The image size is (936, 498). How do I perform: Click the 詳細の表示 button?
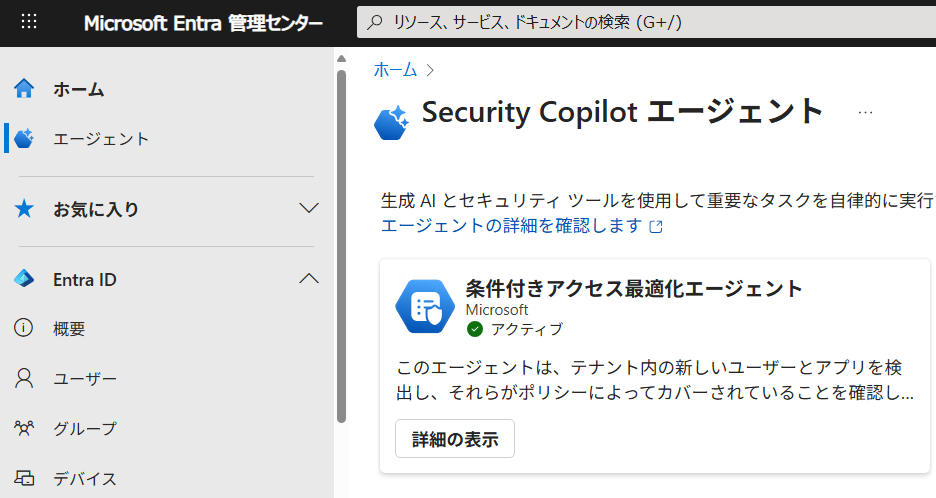pos(455,439)
